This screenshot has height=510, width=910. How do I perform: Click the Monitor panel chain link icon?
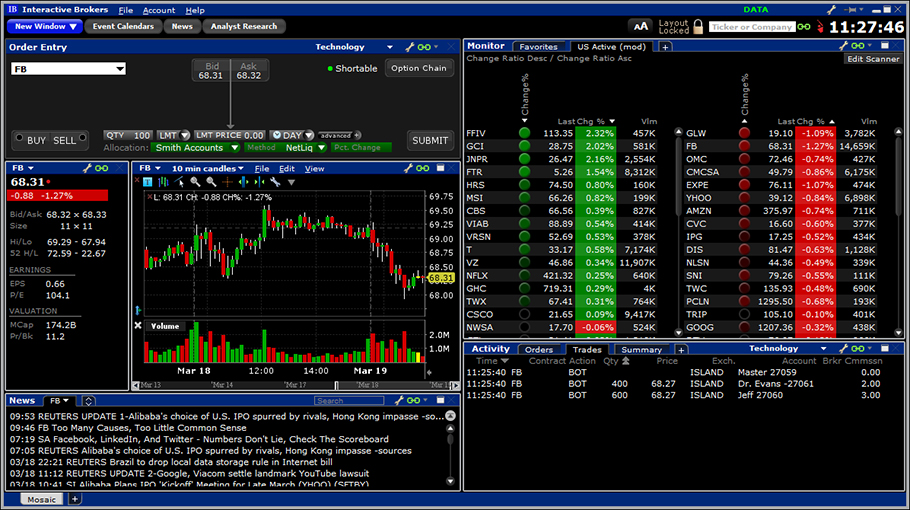(860, 46)
